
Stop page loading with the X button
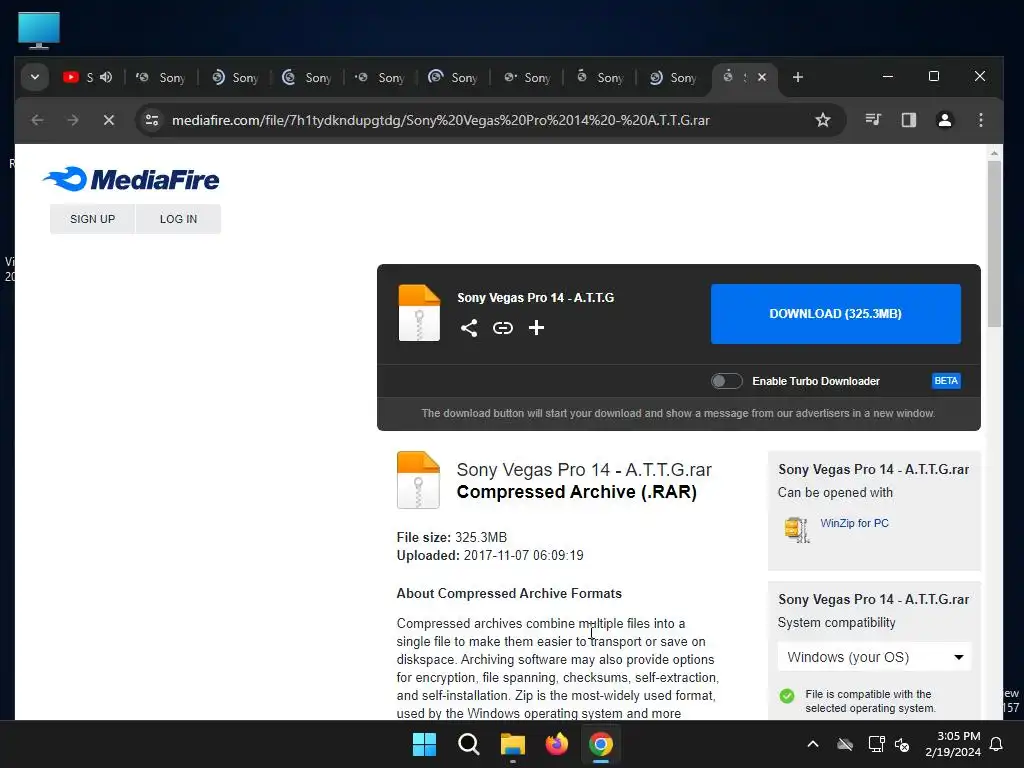coord(109,120)
